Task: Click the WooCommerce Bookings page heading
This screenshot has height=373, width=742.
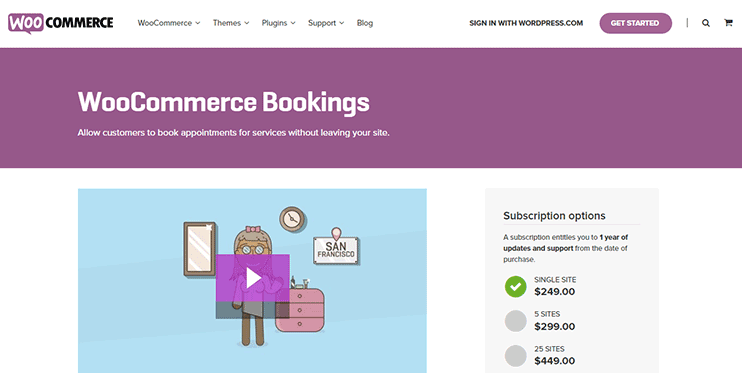Action: (223, 102)
